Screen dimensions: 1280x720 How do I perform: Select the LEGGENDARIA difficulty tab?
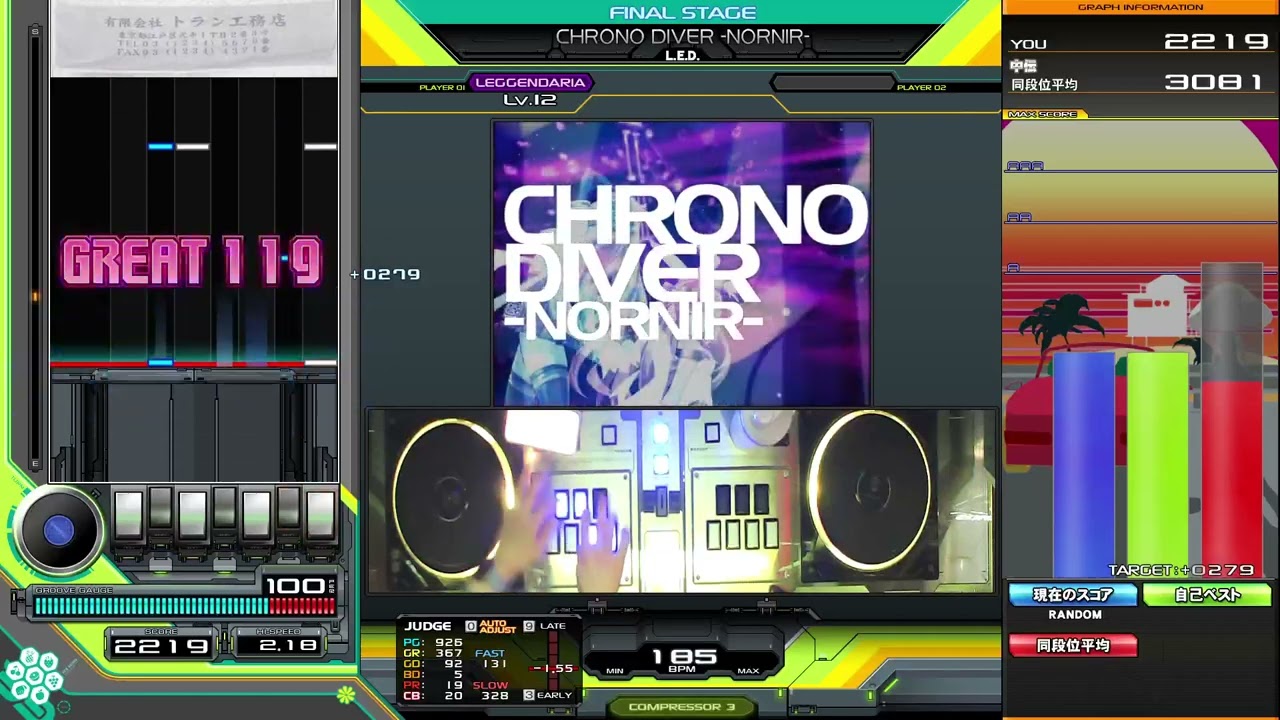pos(530,83)
